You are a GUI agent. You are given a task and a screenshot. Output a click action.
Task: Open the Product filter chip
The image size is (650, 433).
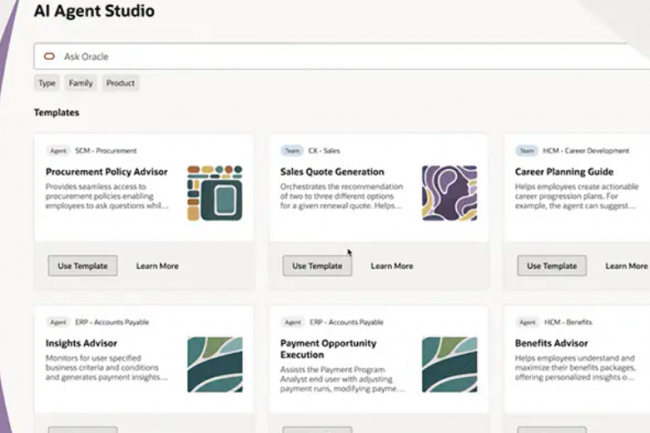click(x=120, y=83)
